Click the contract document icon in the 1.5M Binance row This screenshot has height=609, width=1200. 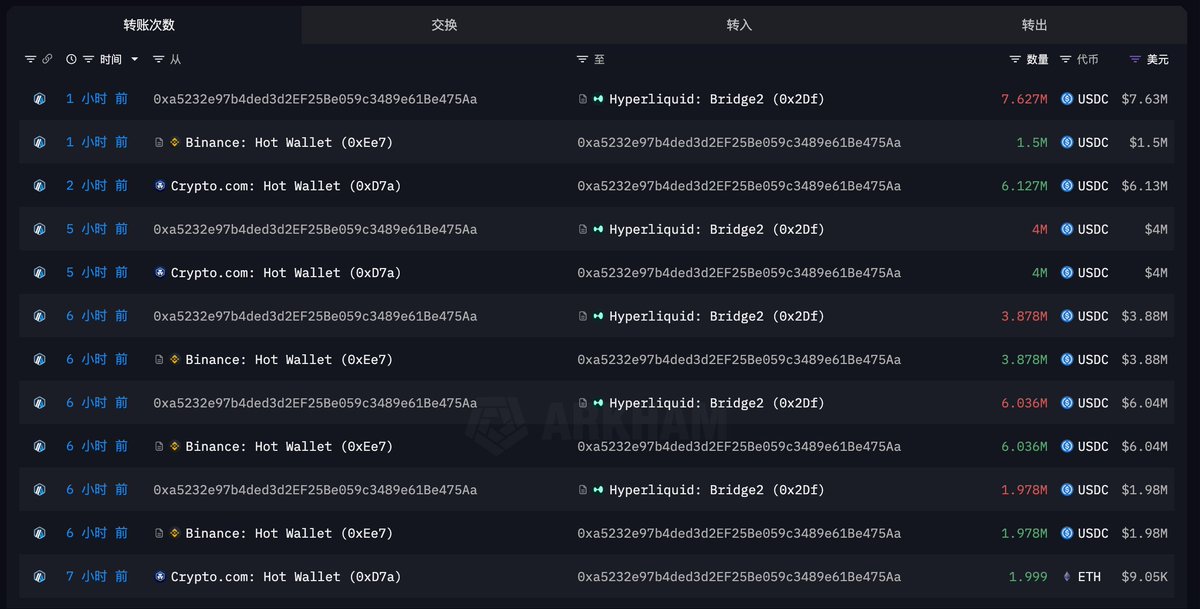[159, 143]
